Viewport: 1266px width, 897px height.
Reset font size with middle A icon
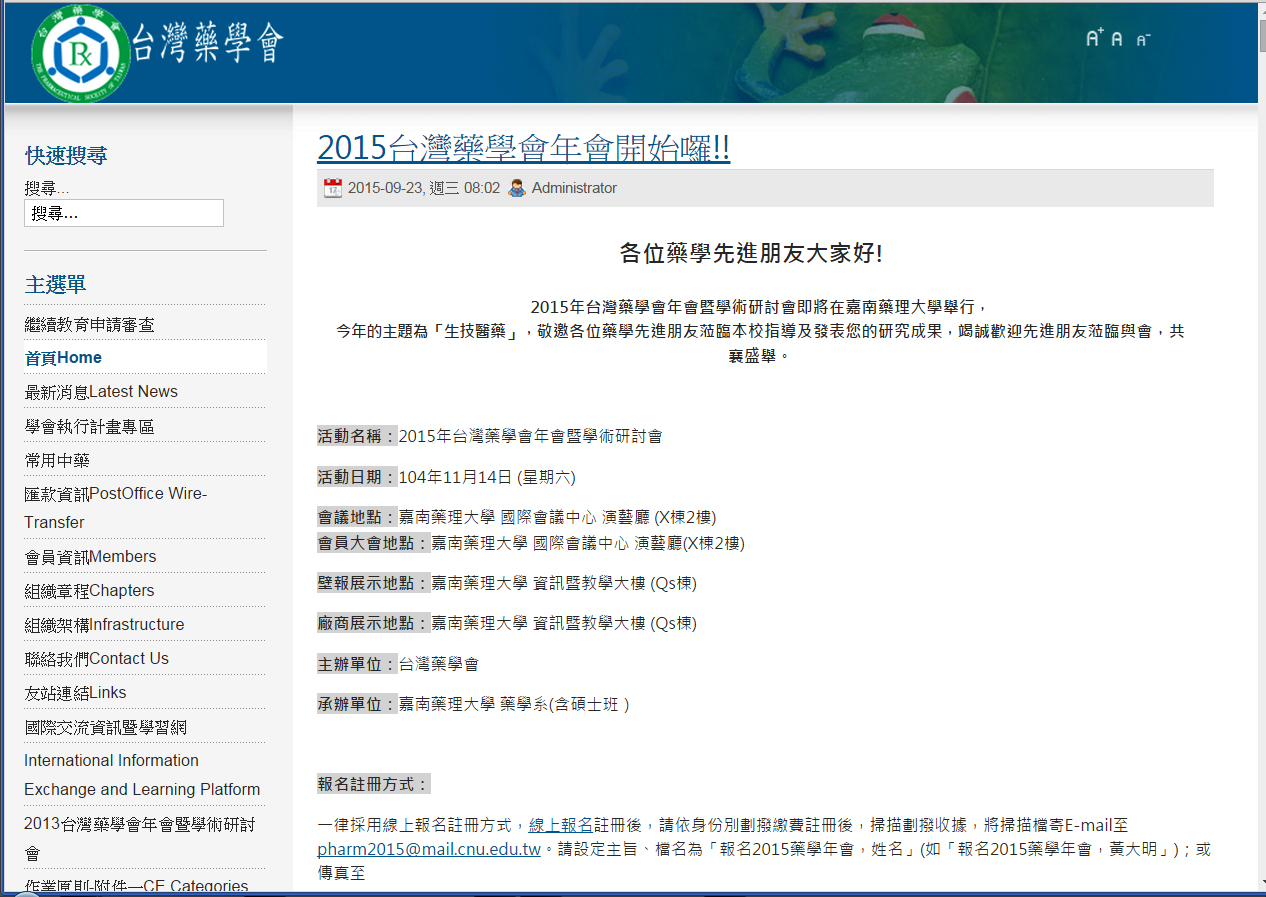pos(1117,39)
